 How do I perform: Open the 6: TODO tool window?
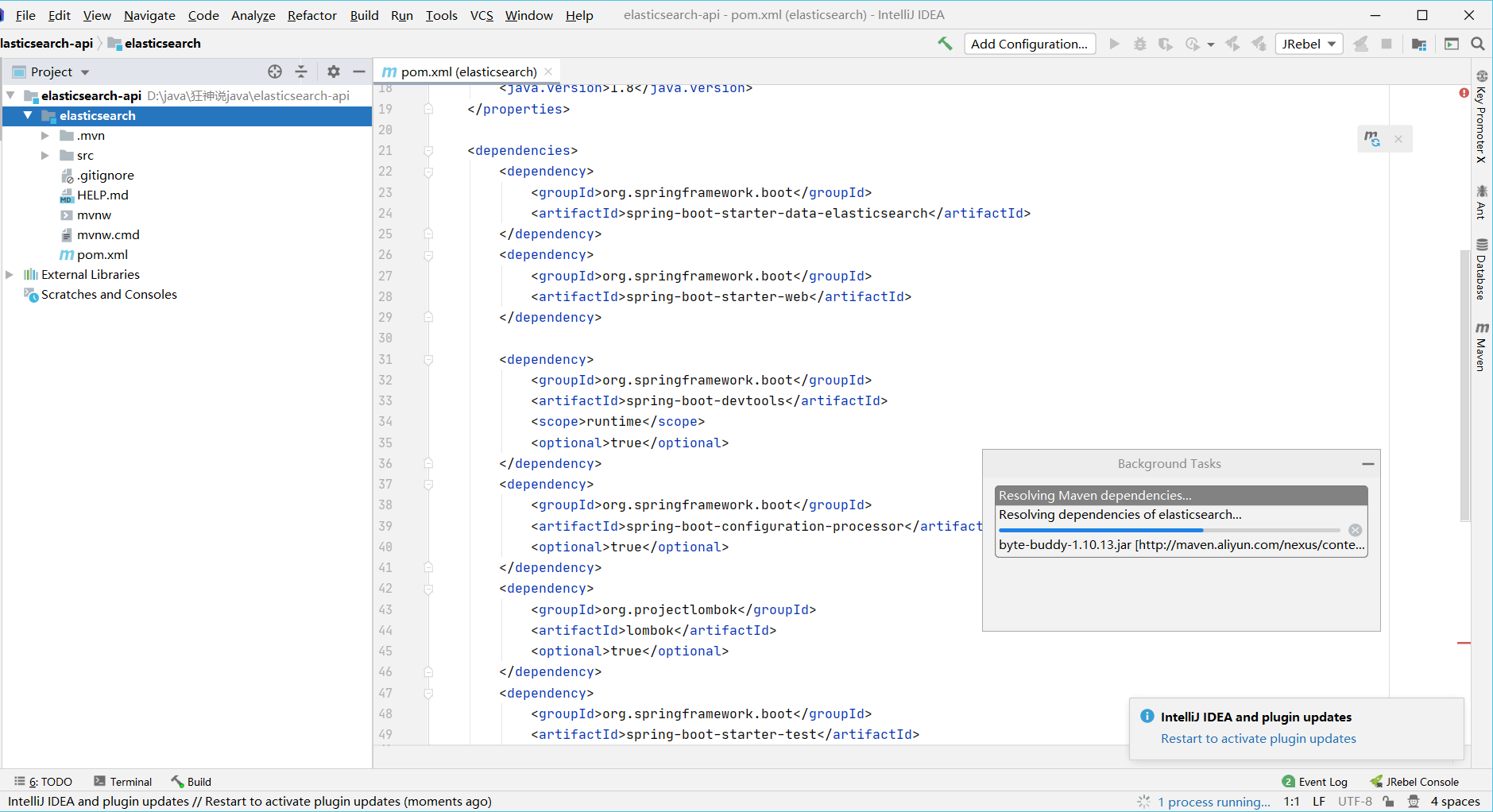coord(44,782)
